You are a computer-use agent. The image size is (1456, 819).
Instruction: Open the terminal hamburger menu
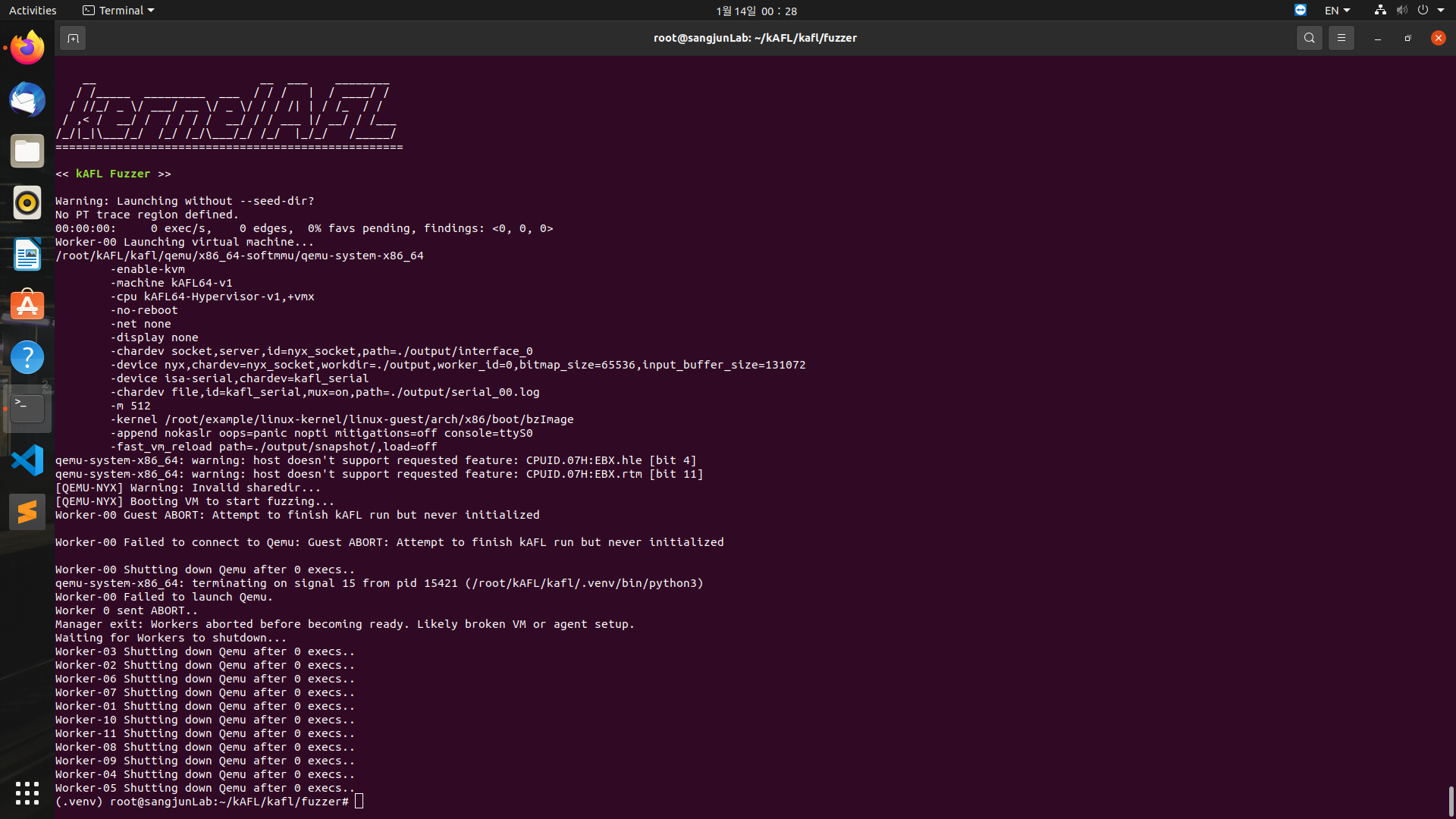[x=1341, y=37]
